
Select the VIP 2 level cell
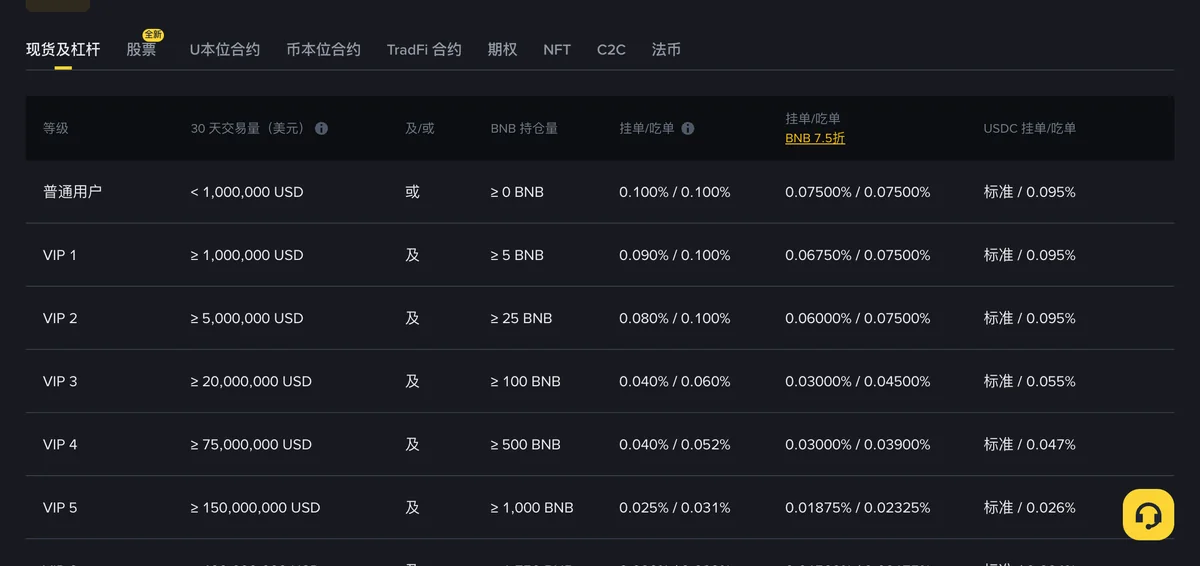pos(60,318)
